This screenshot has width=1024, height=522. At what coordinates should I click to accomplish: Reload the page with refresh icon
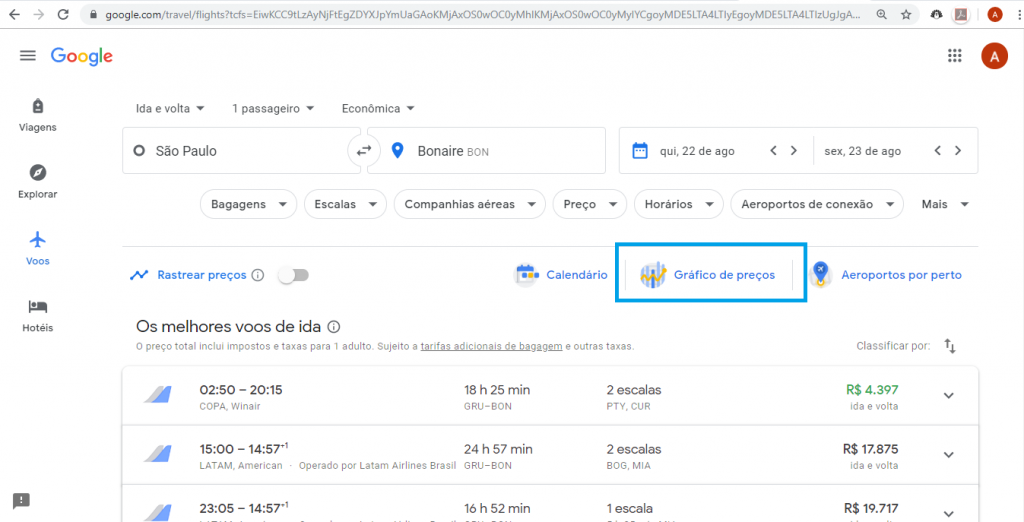click(x=63, y=14)
